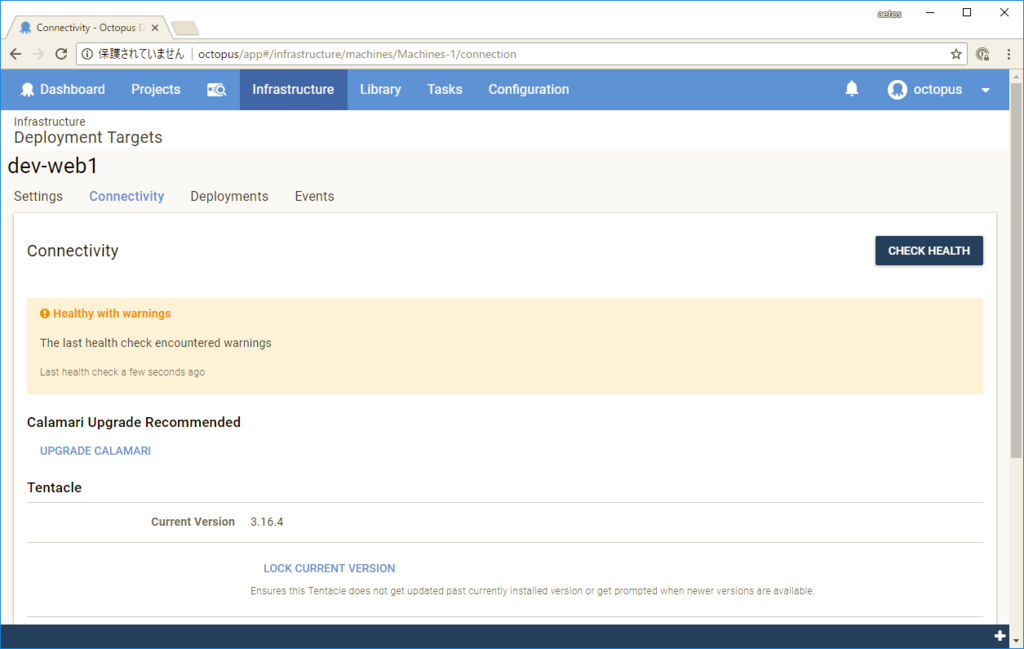
Task: Select the Infrastructure menu
Action: click(293, 89)
